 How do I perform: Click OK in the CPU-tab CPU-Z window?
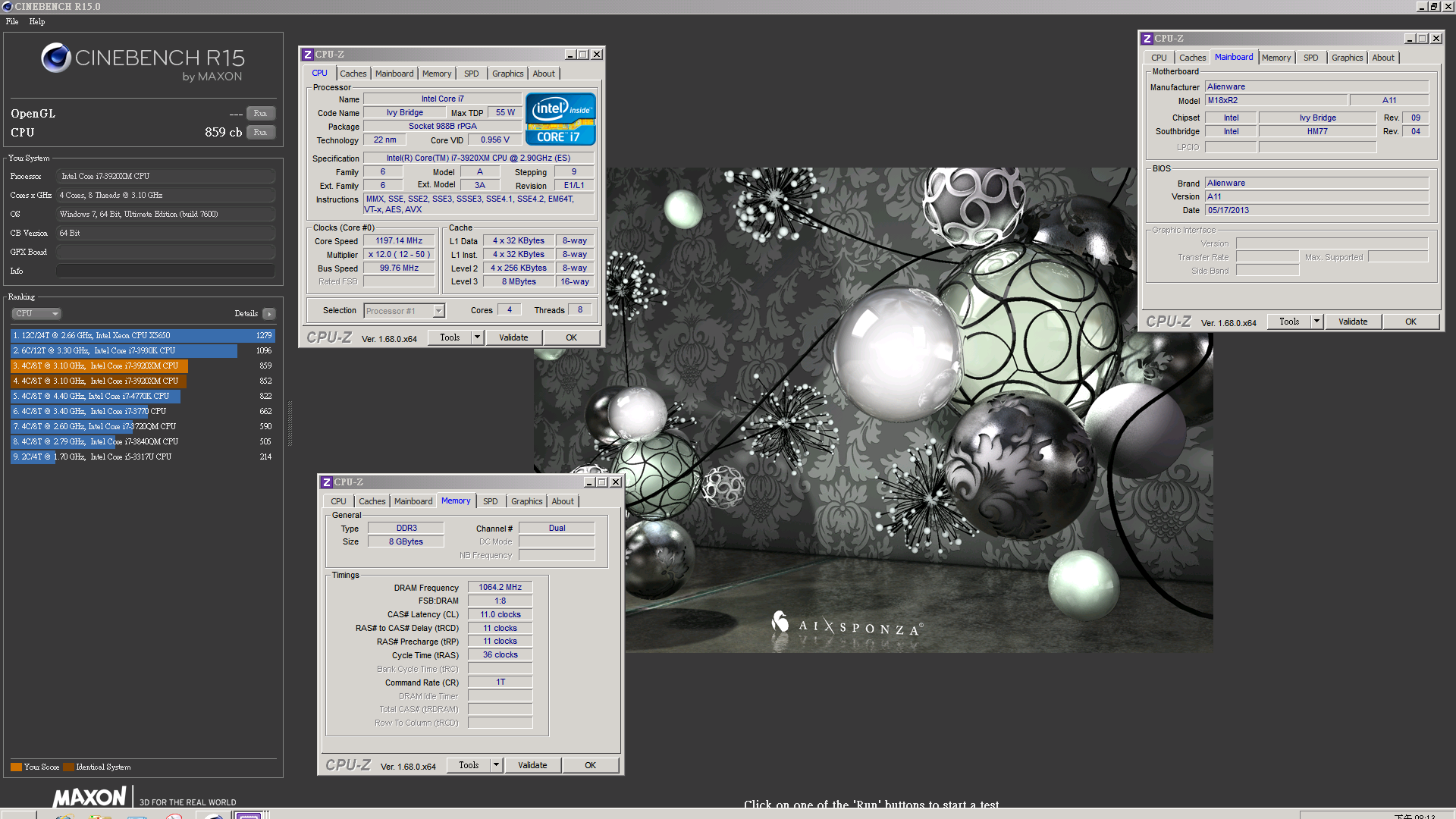pyautogui.click(x=572, y=337)
